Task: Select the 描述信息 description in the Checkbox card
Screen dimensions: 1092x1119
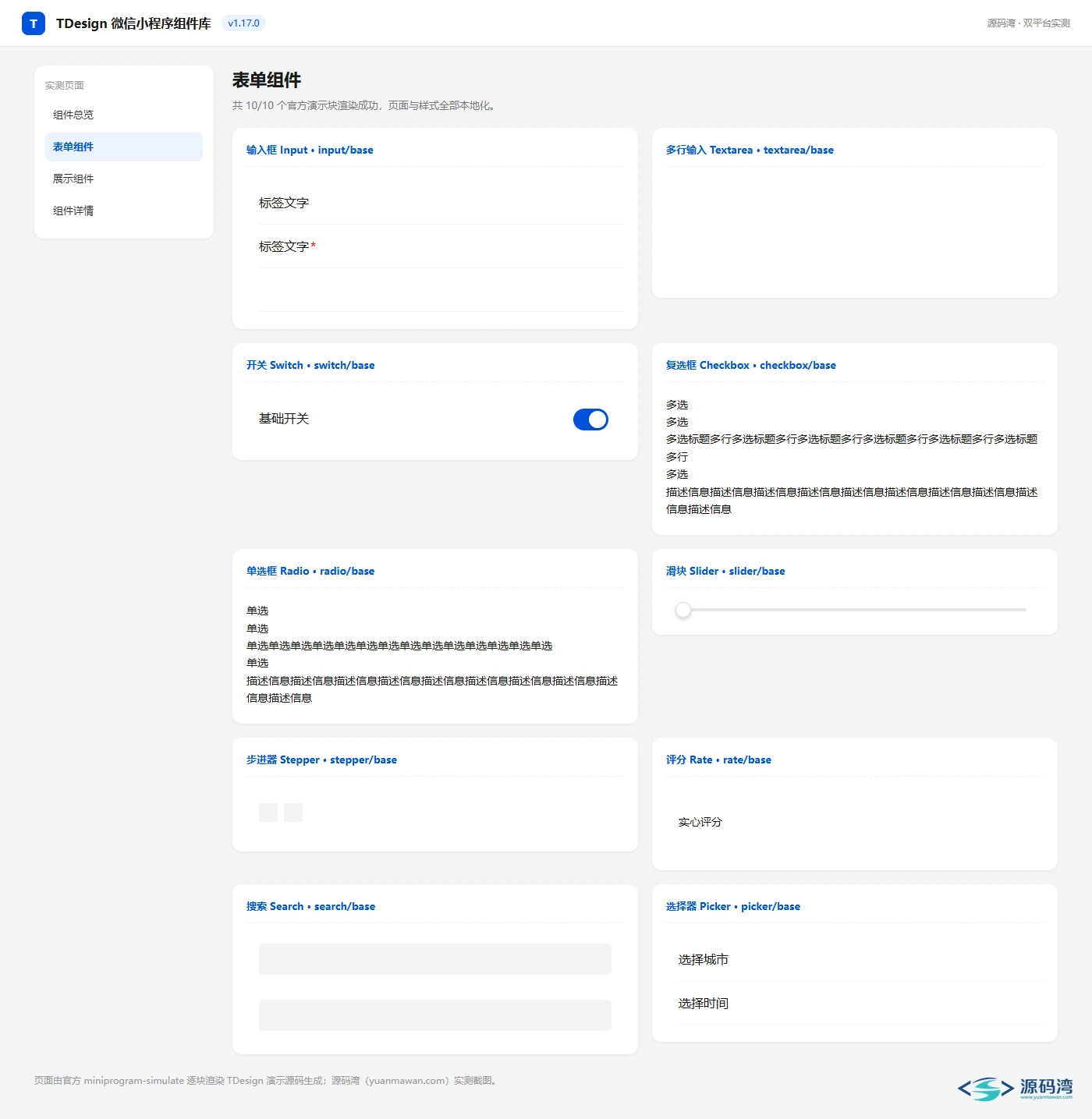Action: 852,501
